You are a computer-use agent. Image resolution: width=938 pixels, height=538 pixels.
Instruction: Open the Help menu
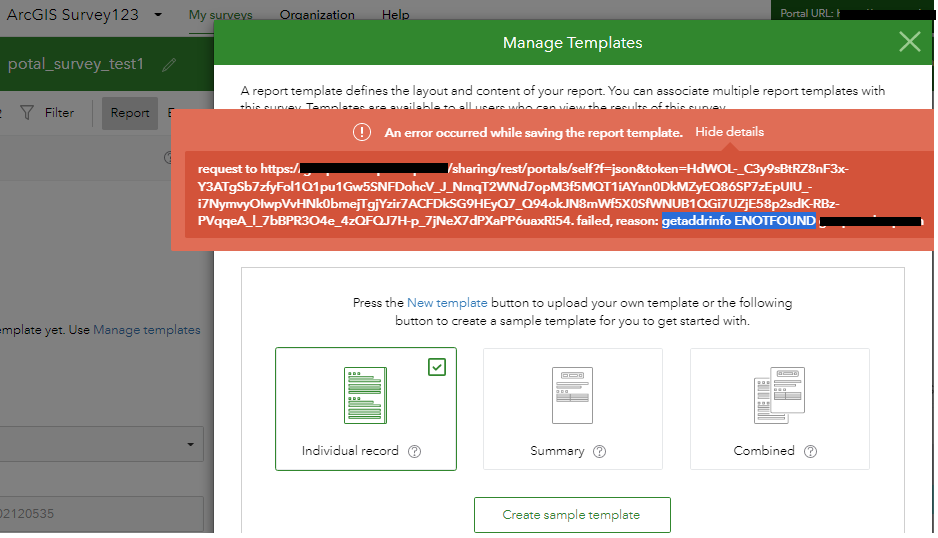point(395,14)
